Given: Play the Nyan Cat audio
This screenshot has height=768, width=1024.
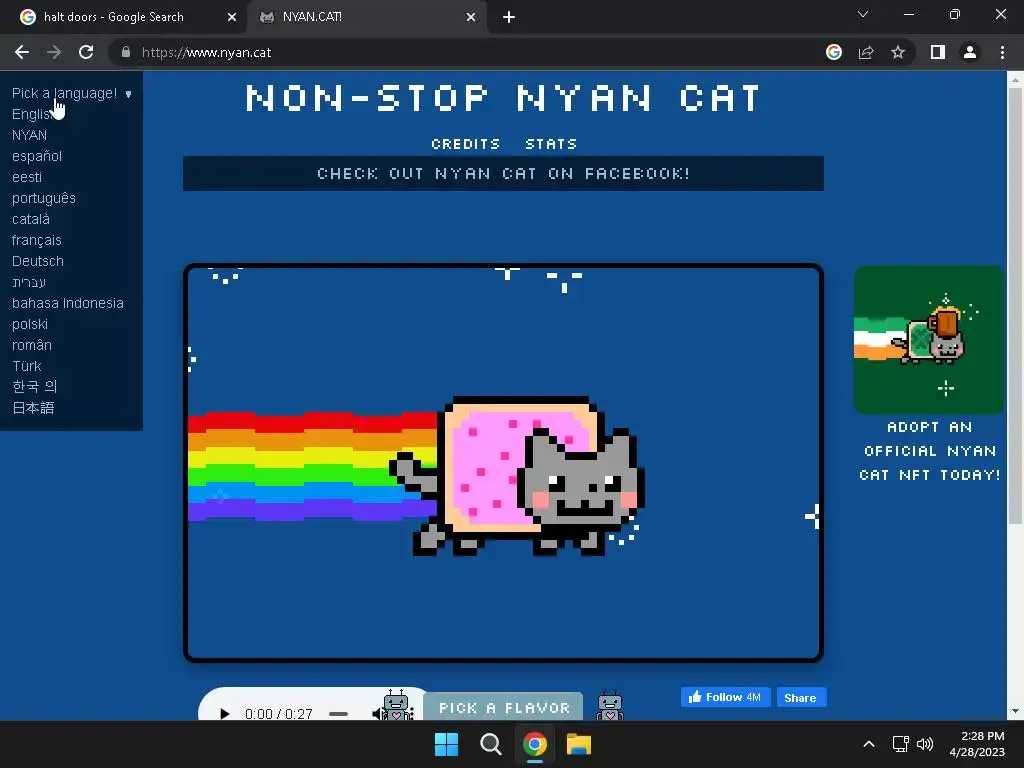Looking at the screenshot, I should coord(225,713).
